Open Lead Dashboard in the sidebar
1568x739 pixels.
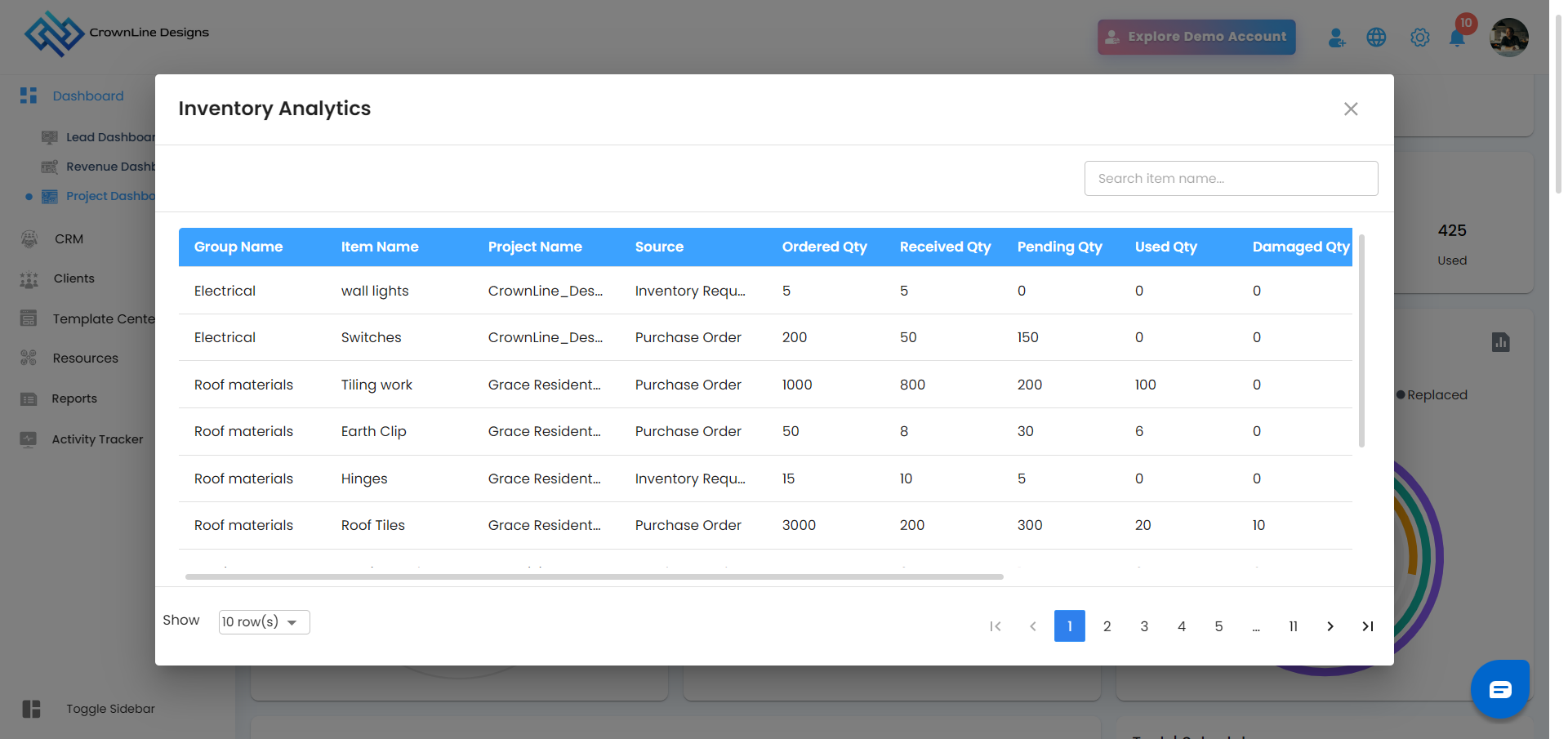(110, 137)
